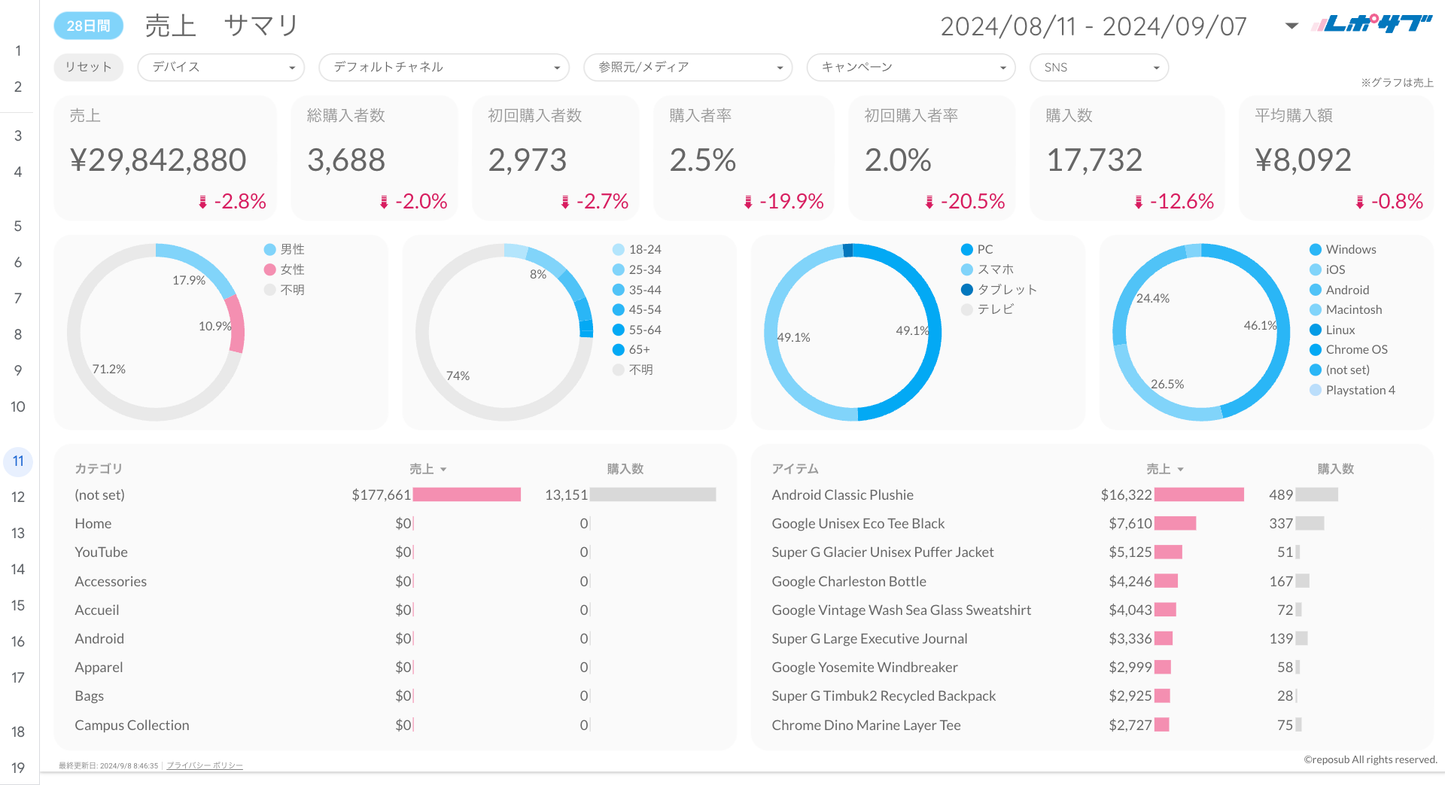Viewport: 1445px width, 785px height.
Task: Sort item table by 売上 header
Action: click(1164, 469)
